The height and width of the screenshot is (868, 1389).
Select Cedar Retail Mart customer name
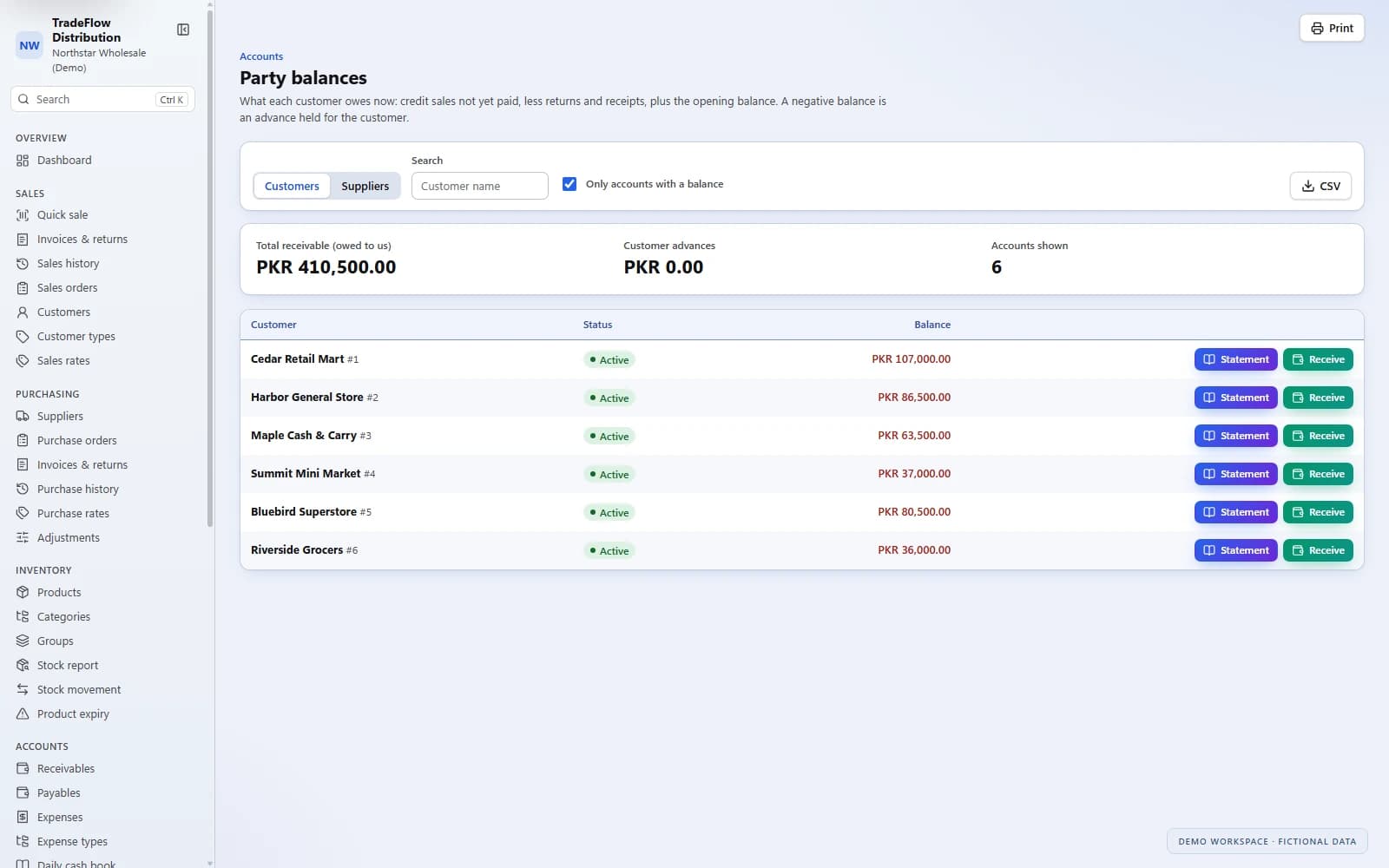tap(297, 359)
